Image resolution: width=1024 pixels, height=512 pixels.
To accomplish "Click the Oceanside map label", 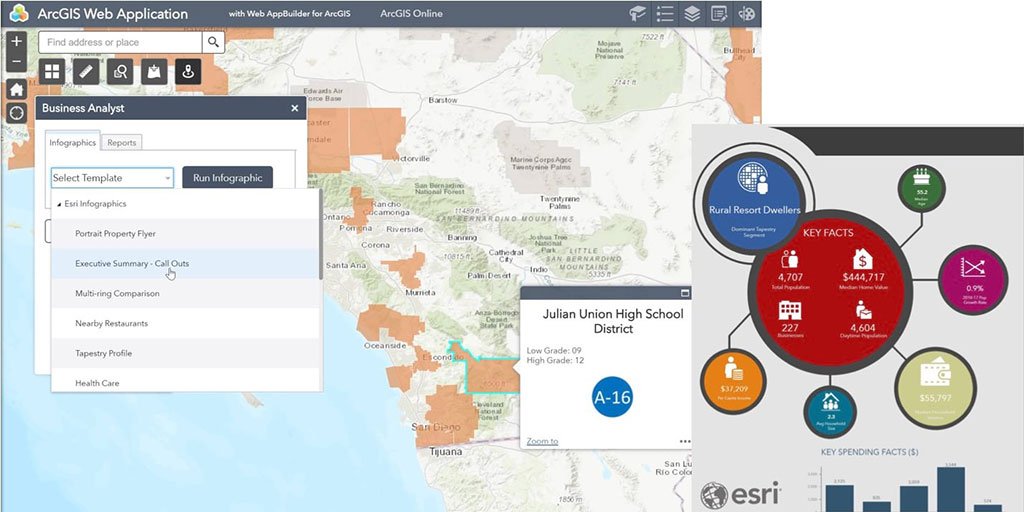I will [x=385, y=345].
